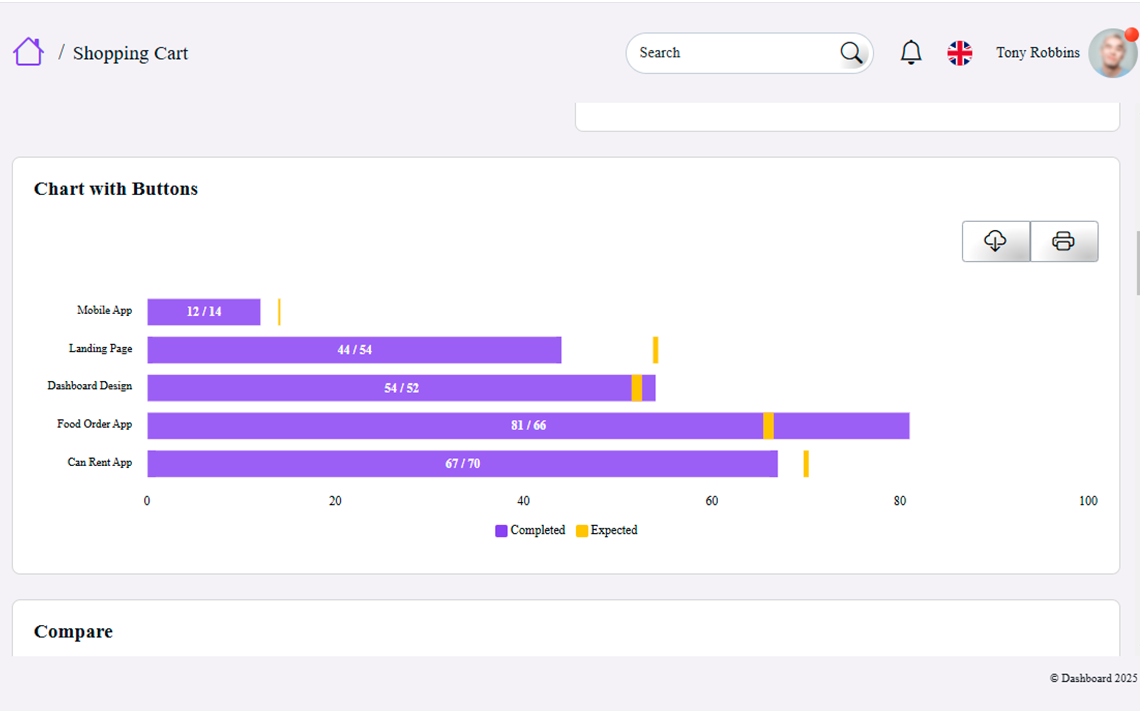
Task: Click the page vertical scrollbar thumb
Action: click(x=1138, y=263)
